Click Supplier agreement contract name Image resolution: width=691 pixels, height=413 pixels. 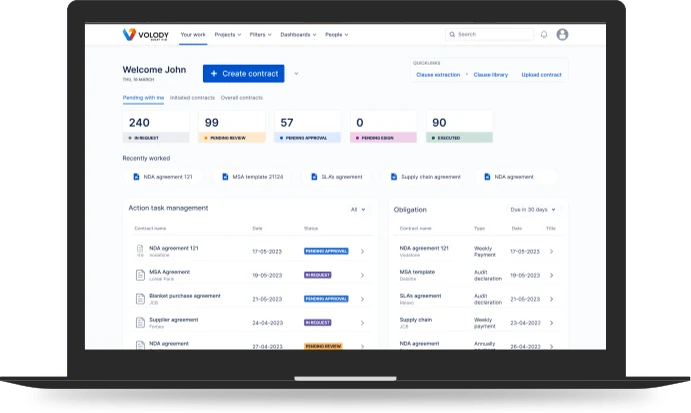[x=174, y=320]
